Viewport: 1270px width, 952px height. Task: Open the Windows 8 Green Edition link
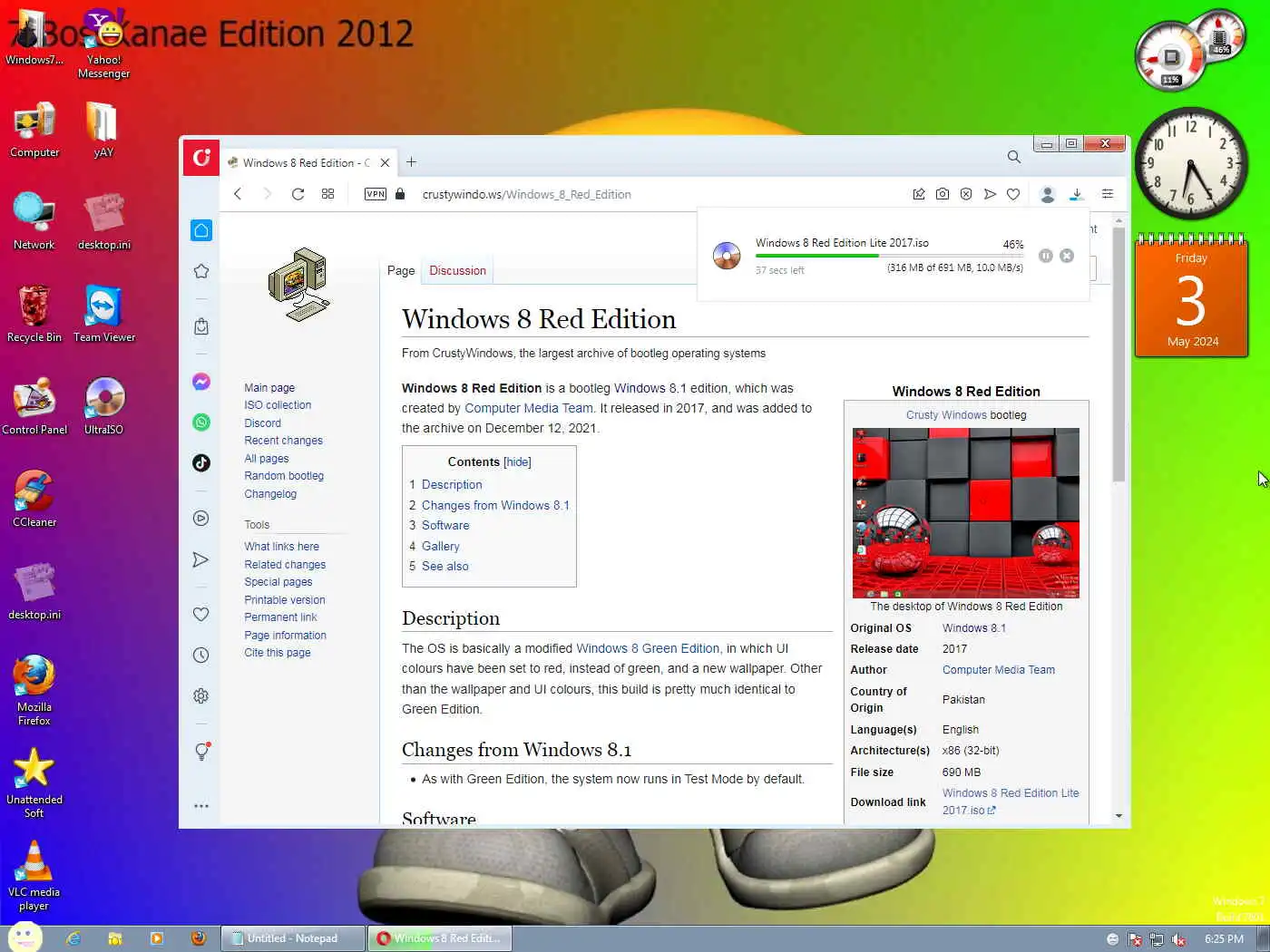pyautogui.click(x=648, y=648)
